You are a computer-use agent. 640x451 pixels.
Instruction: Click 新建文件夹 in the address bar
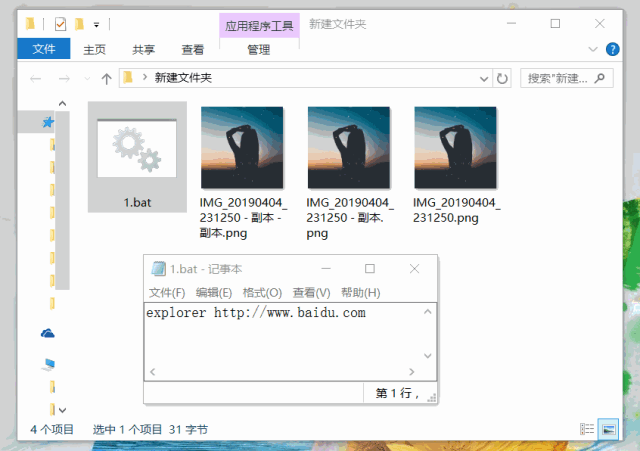[x=183, y=78]
